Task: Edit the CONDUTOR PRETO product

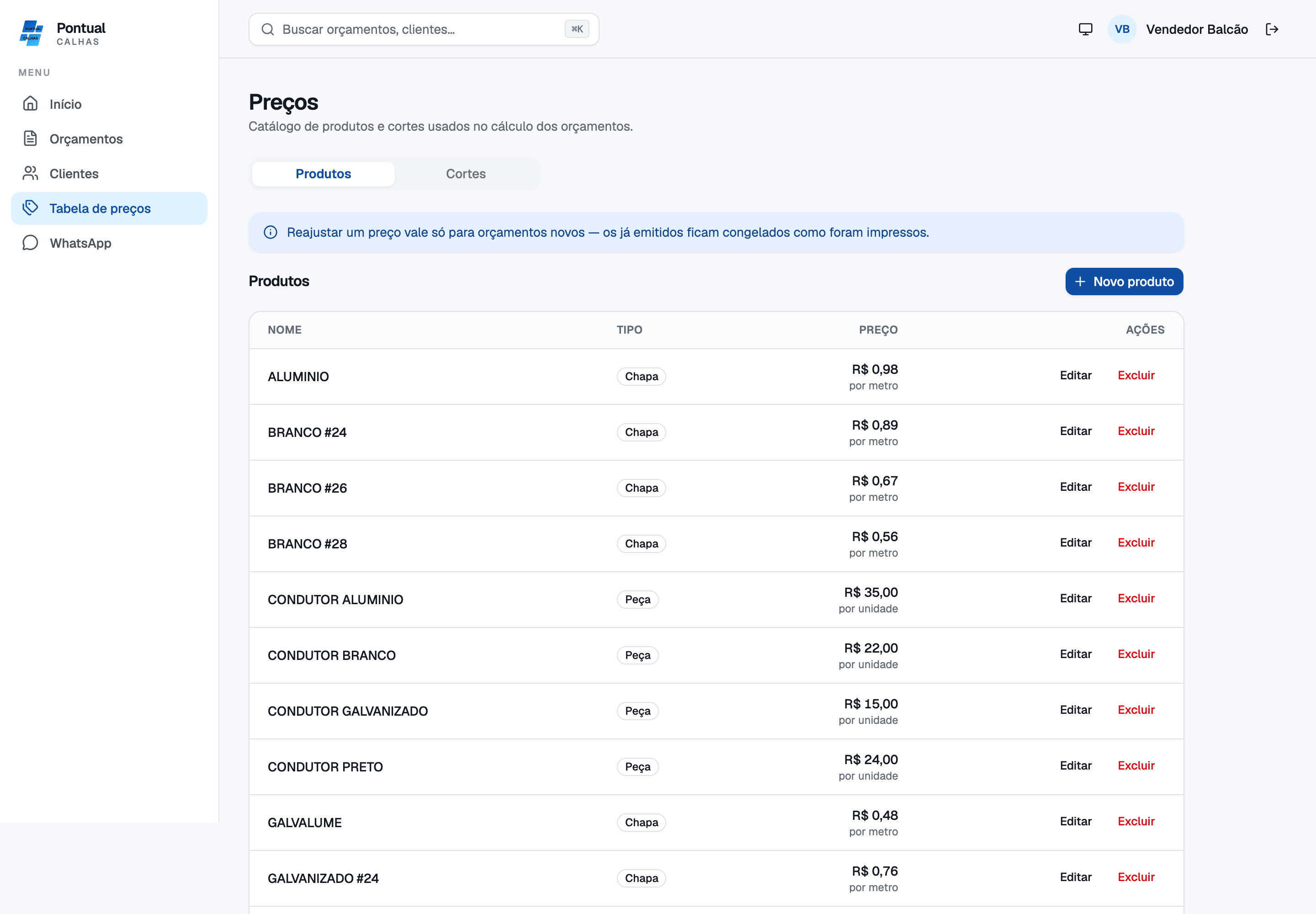Action: point(1076,765)
